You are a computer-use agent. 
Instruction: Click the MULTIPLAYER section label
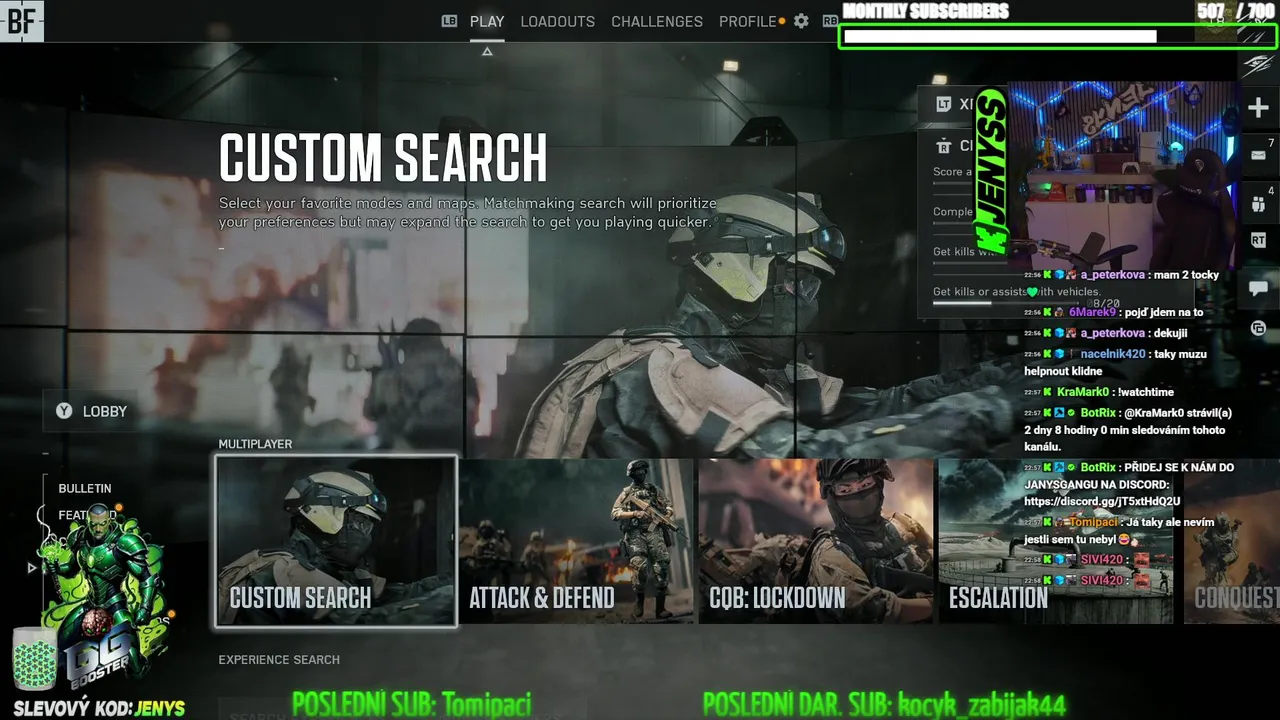[x=255, y=444]
